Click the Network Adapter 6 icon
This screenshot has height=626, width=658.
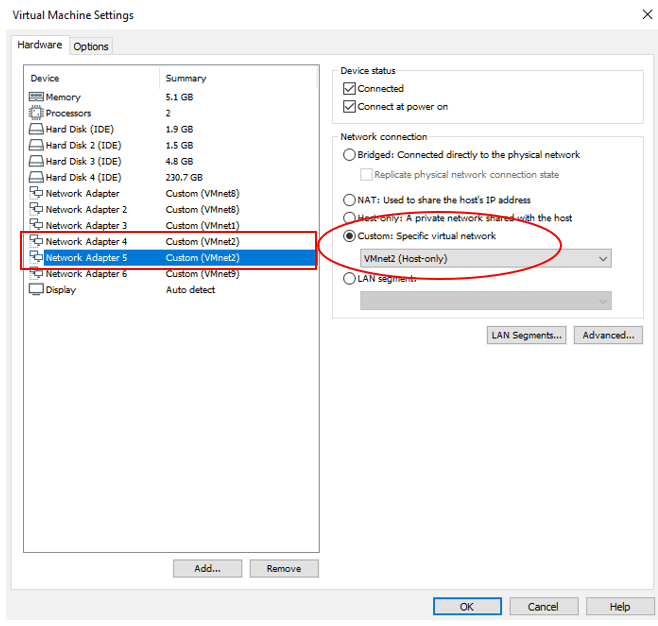(x=36, y=273)
